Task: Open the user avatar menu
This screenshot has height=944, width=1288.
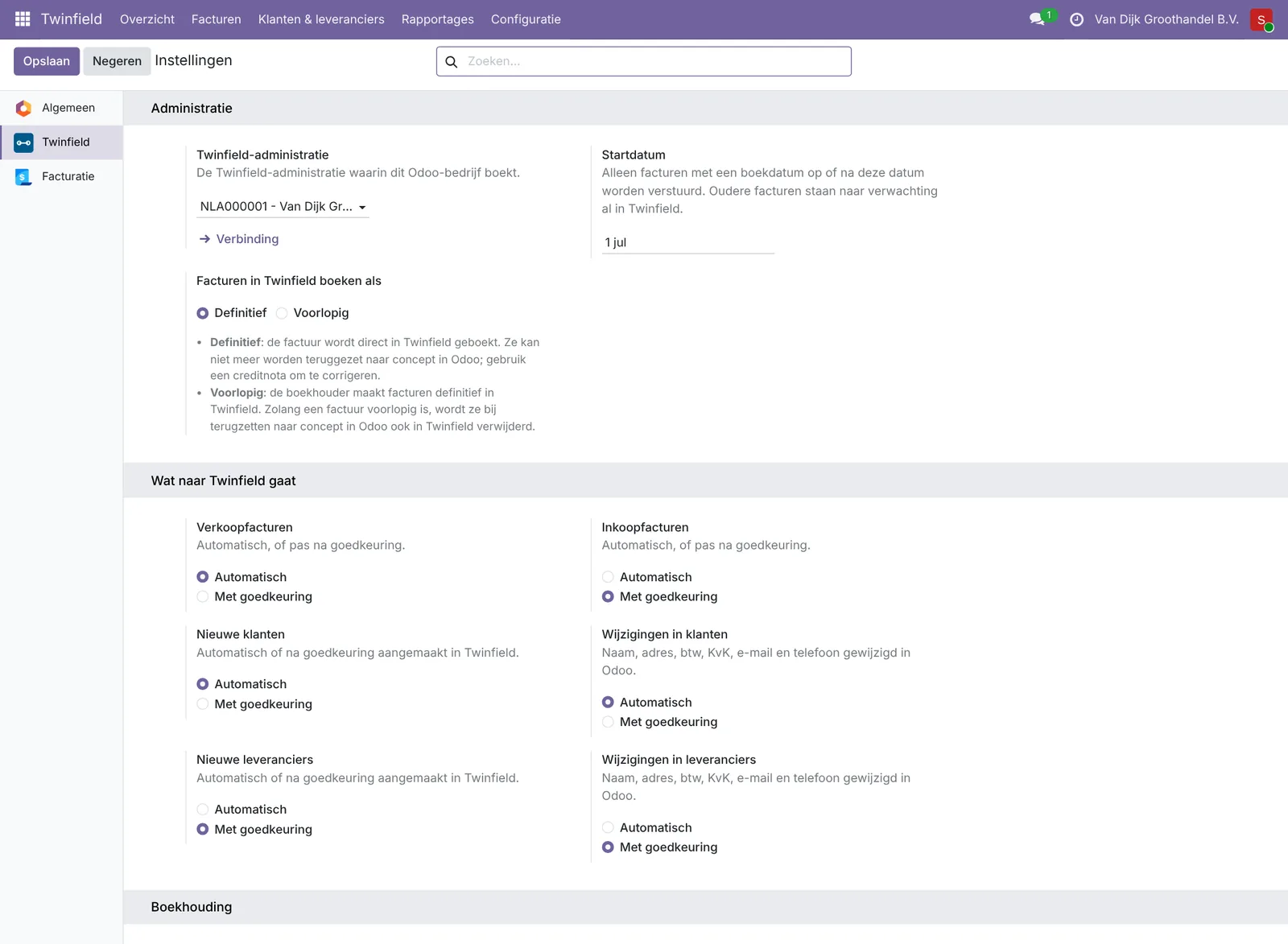Action: coord(1261,19)
